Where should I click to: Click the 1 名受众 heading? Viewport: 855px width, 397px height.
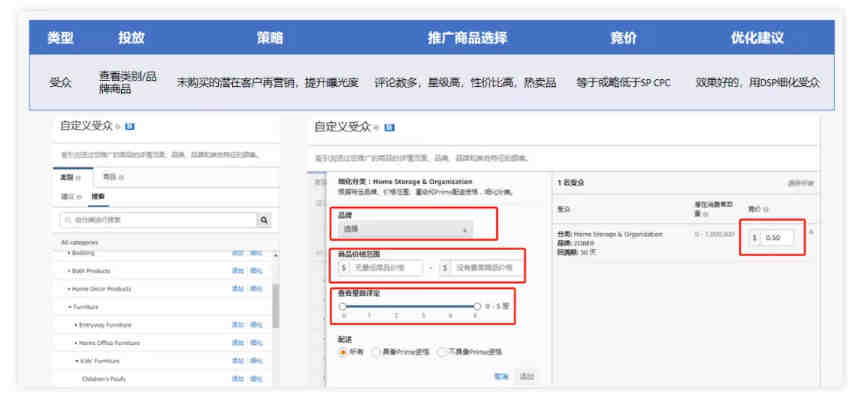571,183
